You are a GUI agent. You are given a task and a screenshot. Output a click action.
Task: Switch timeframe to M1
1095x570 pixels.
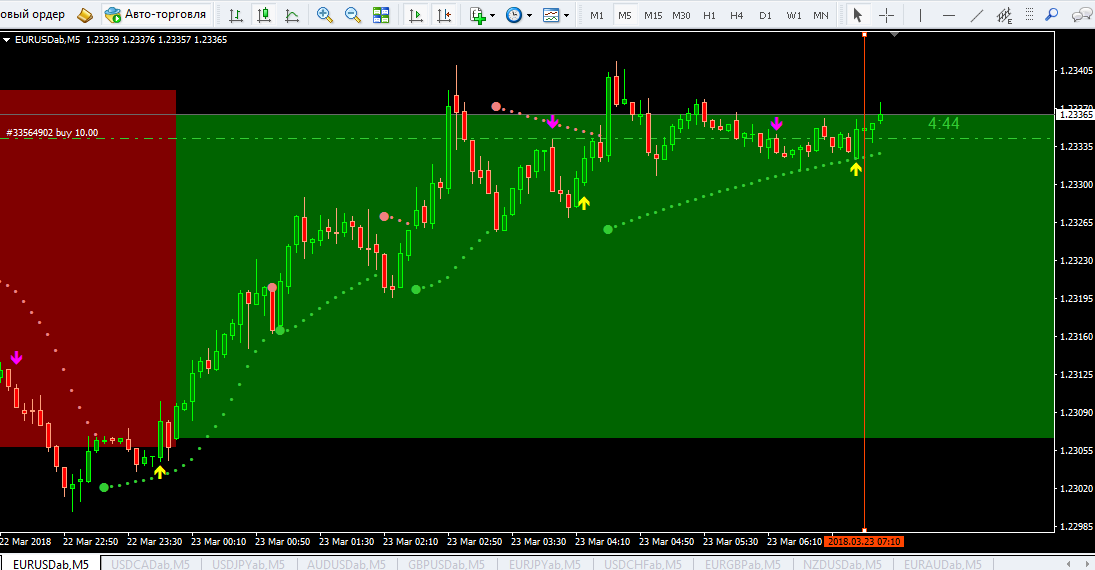pyautogui.click(x=597, y=15)
